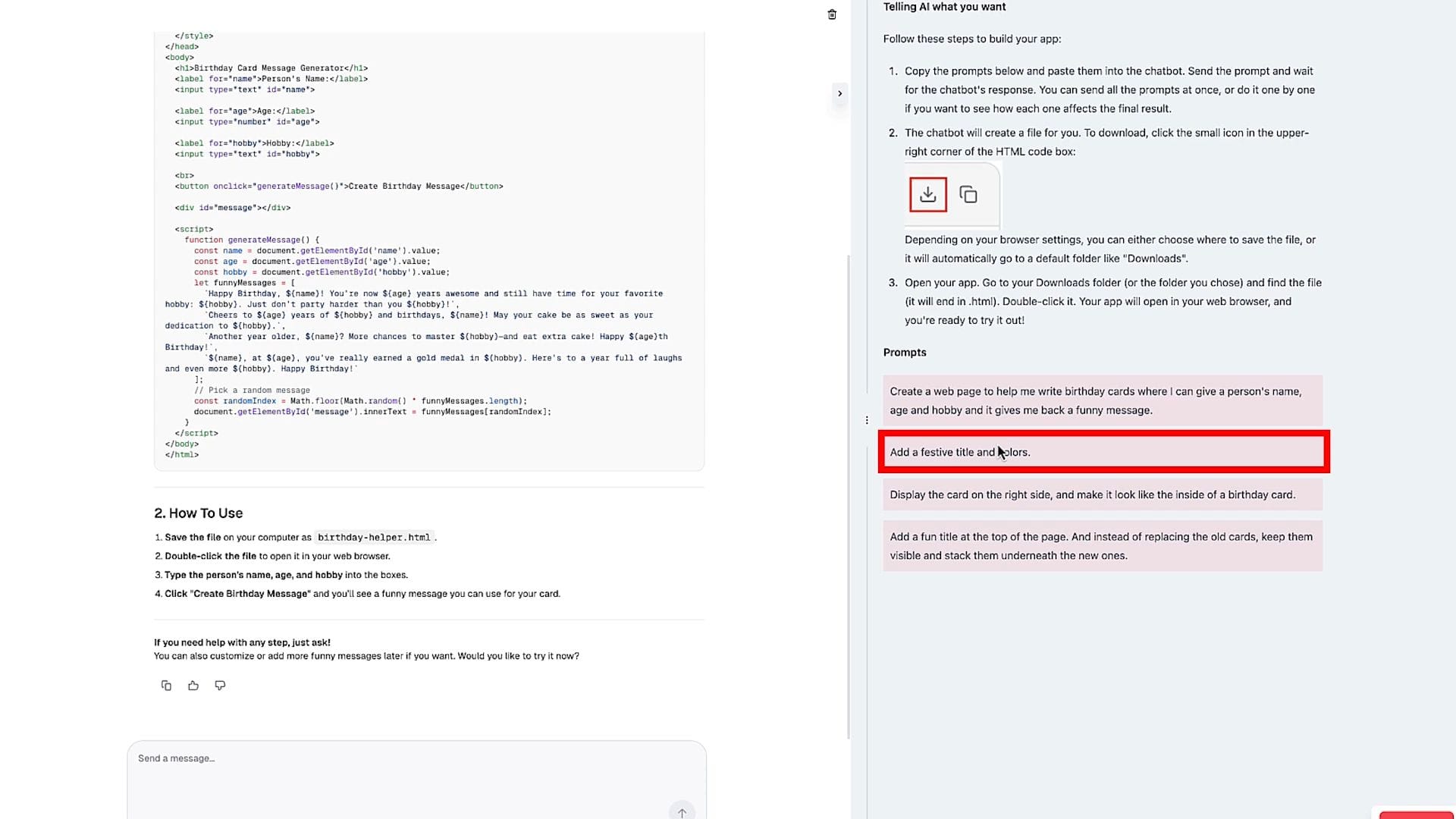Click the thumbs up feedback icon
1456x819 pixels.
coord(193,686)
